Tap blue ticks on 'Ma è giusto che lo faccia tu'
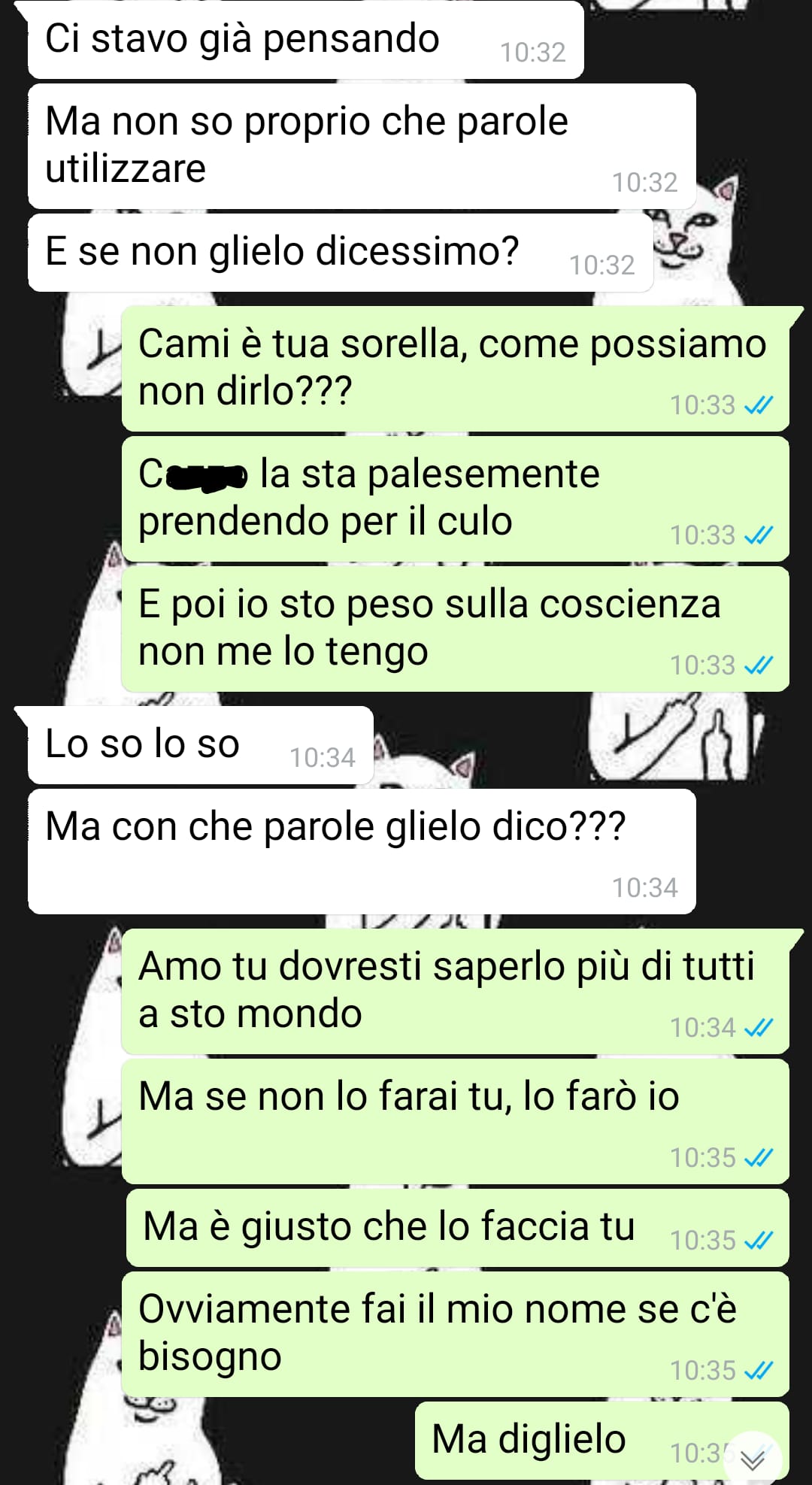This screenshot has height=1485, width=812. (758, 1241)
